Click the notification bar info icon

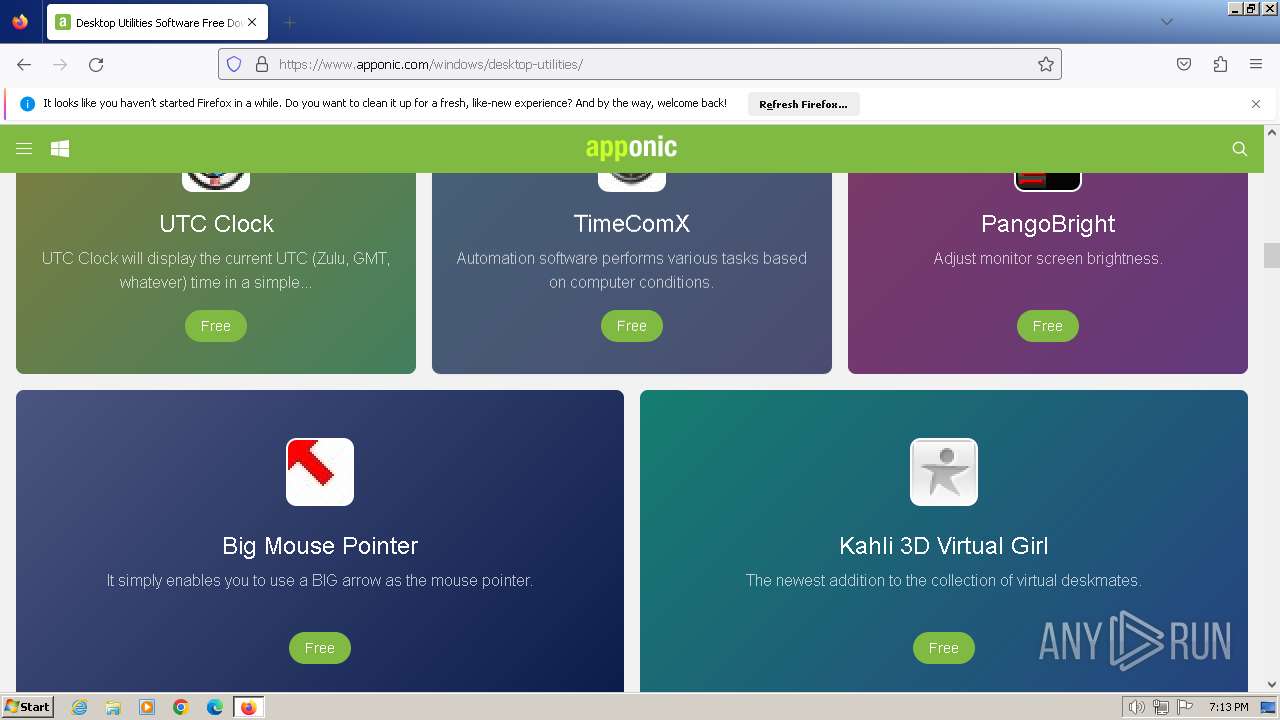coord(27,104)
